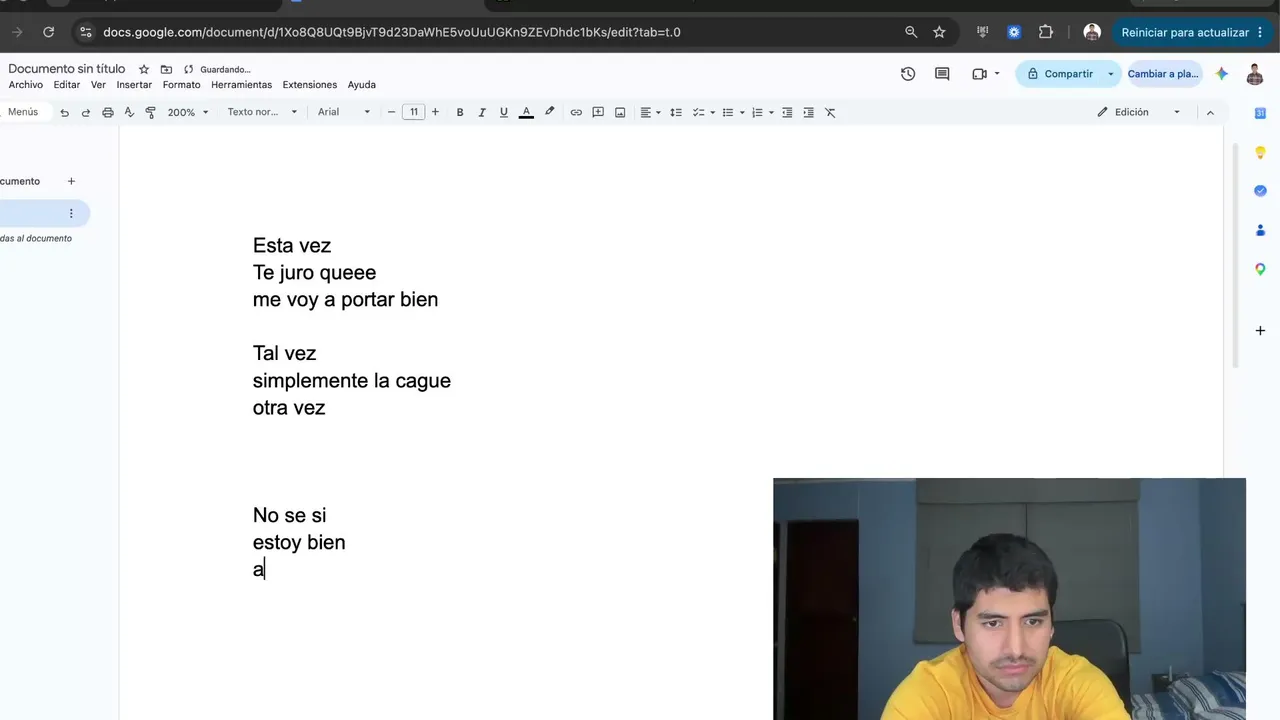Run spelling and grammar check
Screen dimensions: 1280x720
coord(129,112)
